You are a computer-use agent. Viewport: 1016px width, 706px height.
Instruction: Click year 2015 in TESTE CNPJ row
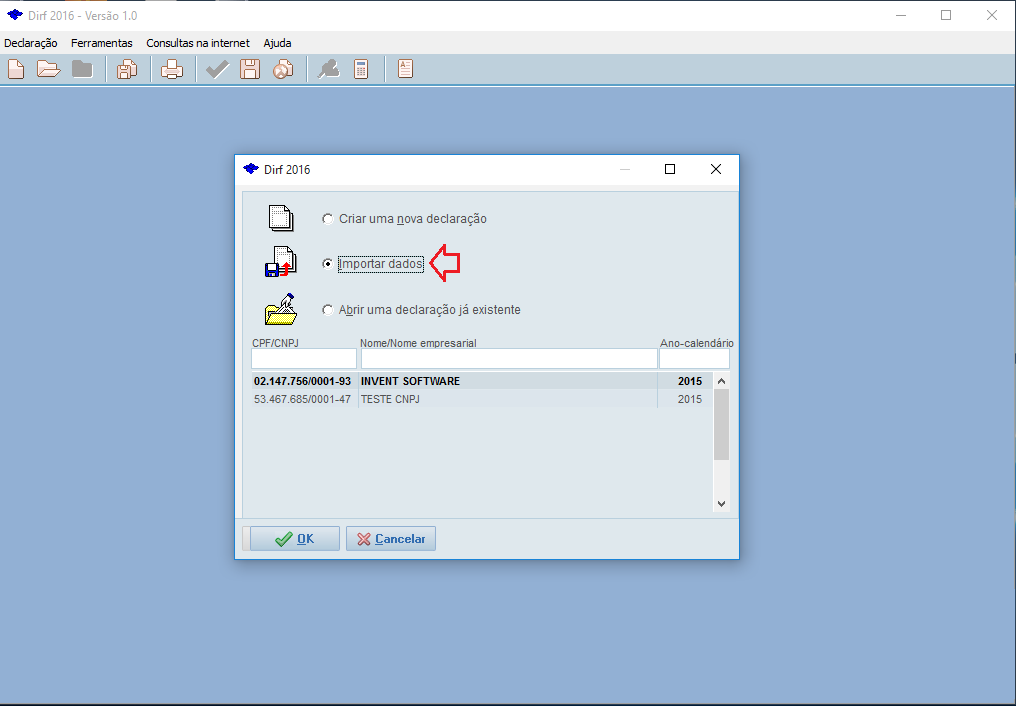tap(690, 399)
